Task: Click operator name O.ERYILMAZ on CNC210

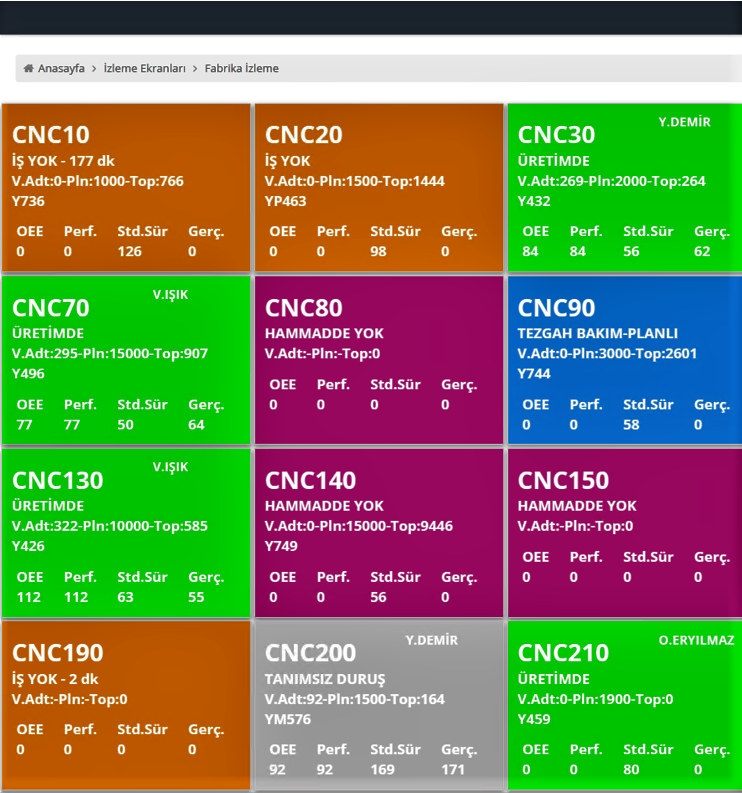Action: (696, 640)
